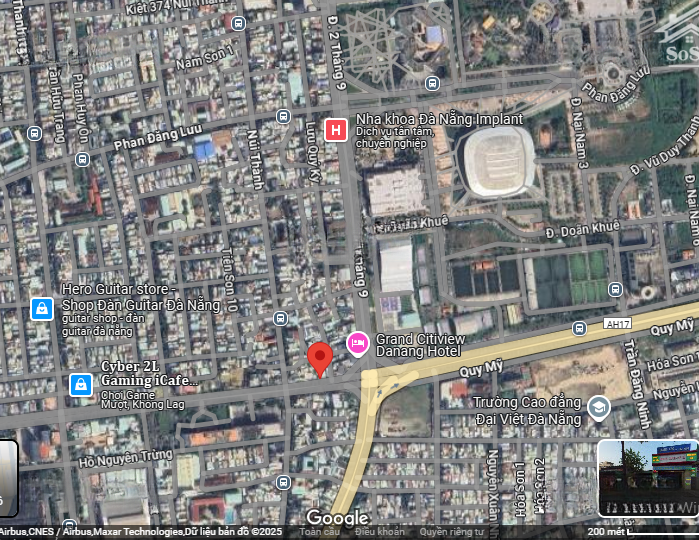Screen dimensions: 699x540
Task: Select the Trường Cao đẳng Đại Việt school icon
Action: 599,408
